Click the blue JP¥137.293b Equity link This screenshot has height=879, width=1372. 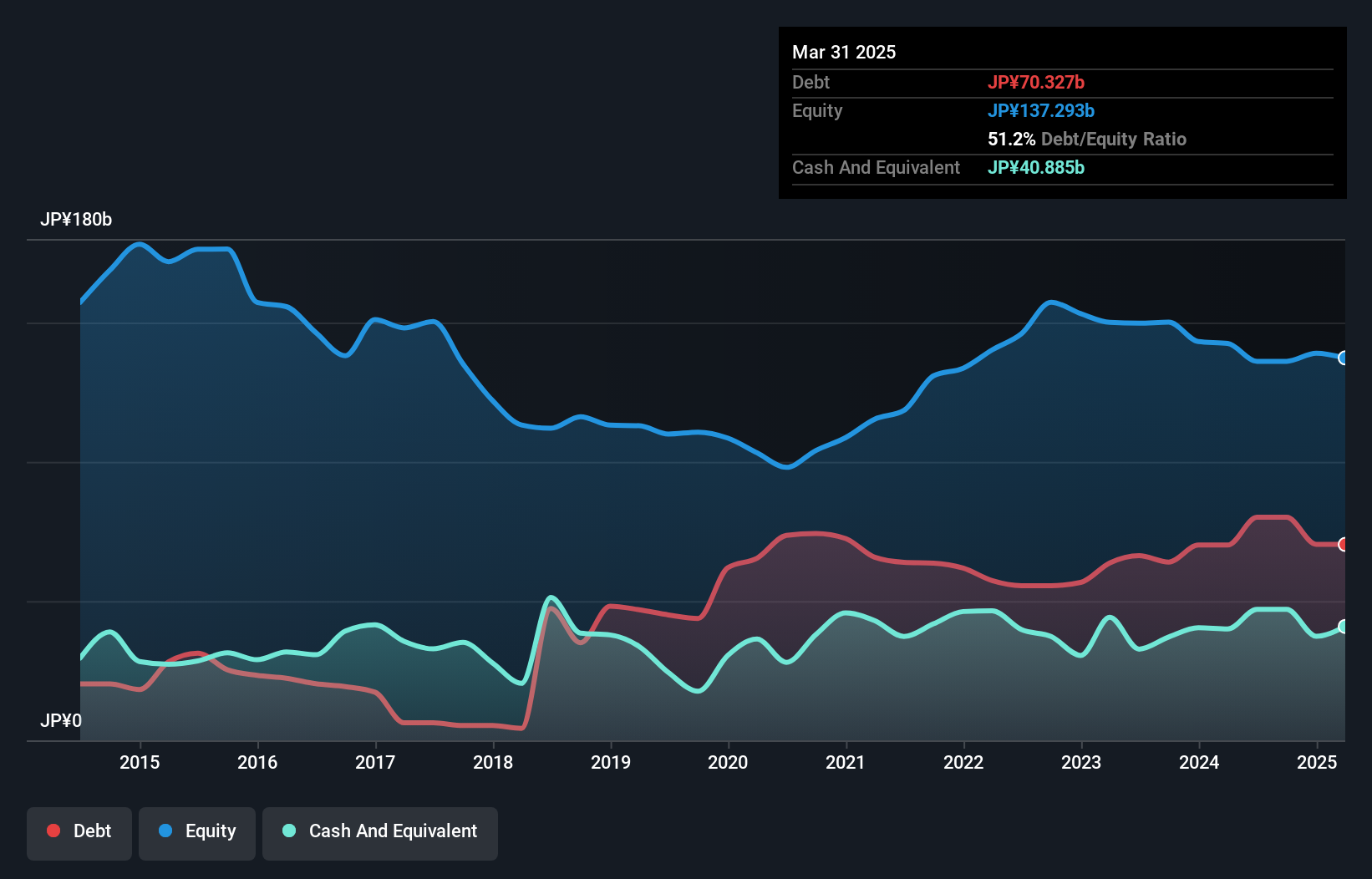point(1042,110)
